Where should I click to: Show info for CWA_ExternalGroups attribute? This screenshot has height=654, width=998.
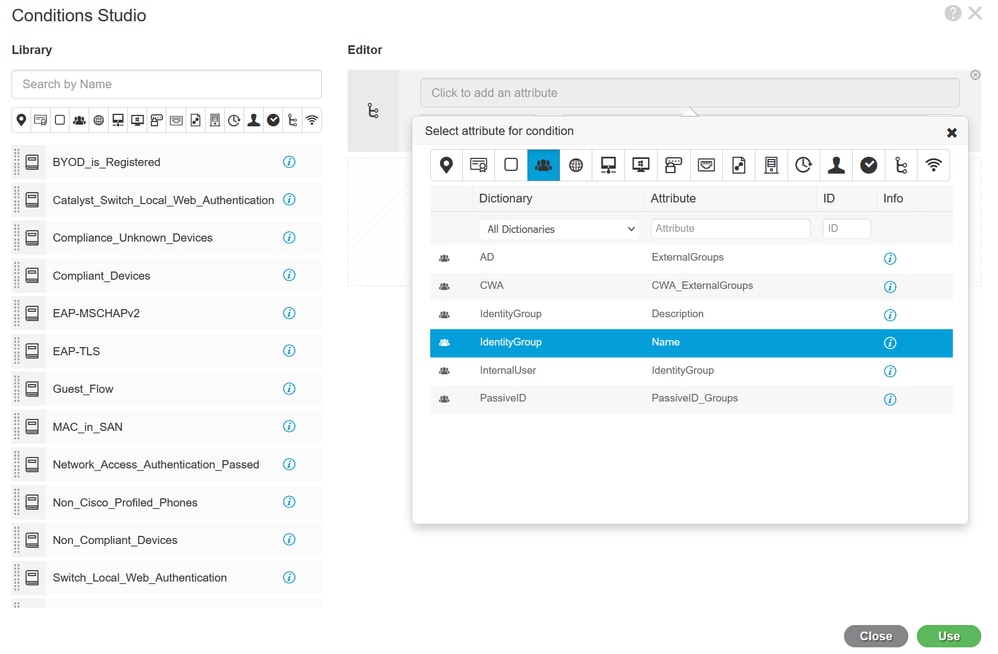[x=890, y=287]
